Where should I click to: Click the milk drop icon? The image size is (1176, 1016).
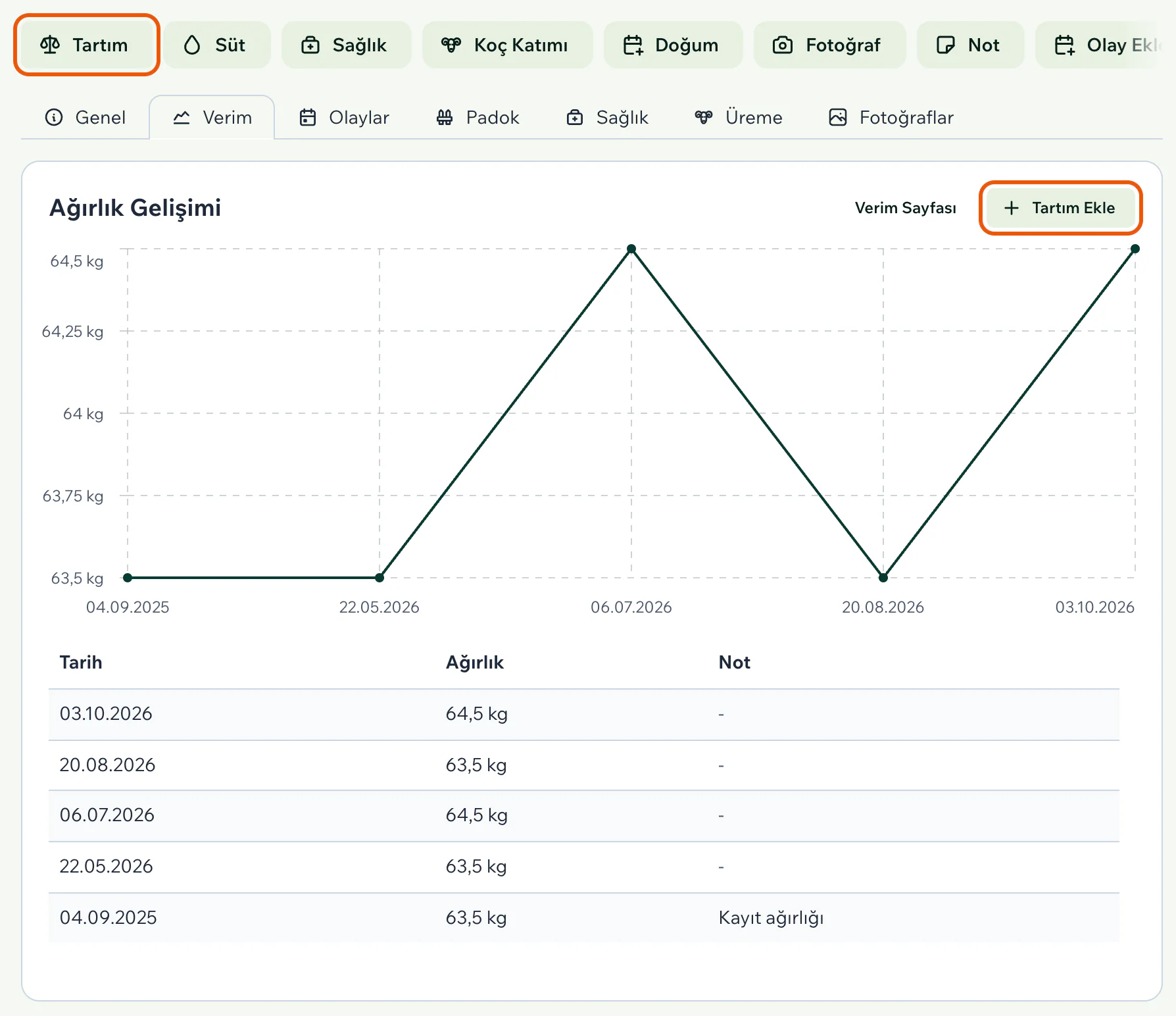[192, 45]
